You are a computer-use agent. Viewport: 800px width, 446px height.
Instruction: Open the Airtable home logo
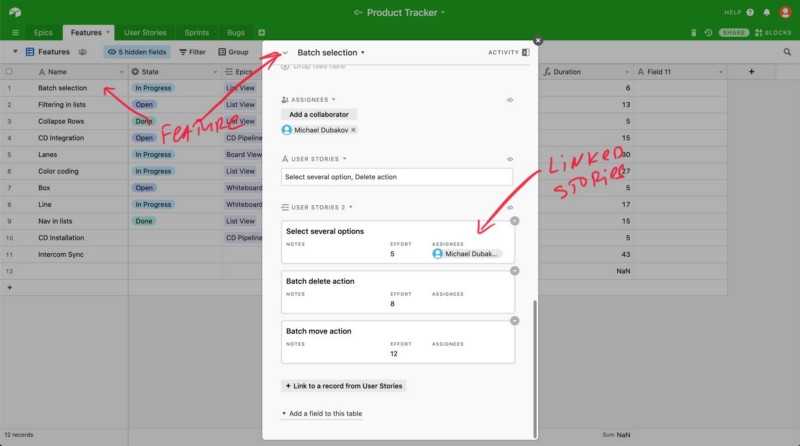(15, 12)
